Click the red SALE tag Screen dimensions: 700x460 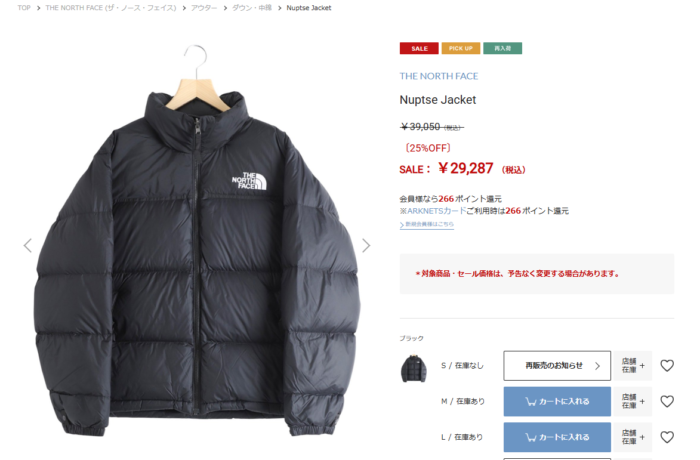(x=419, y=48)
